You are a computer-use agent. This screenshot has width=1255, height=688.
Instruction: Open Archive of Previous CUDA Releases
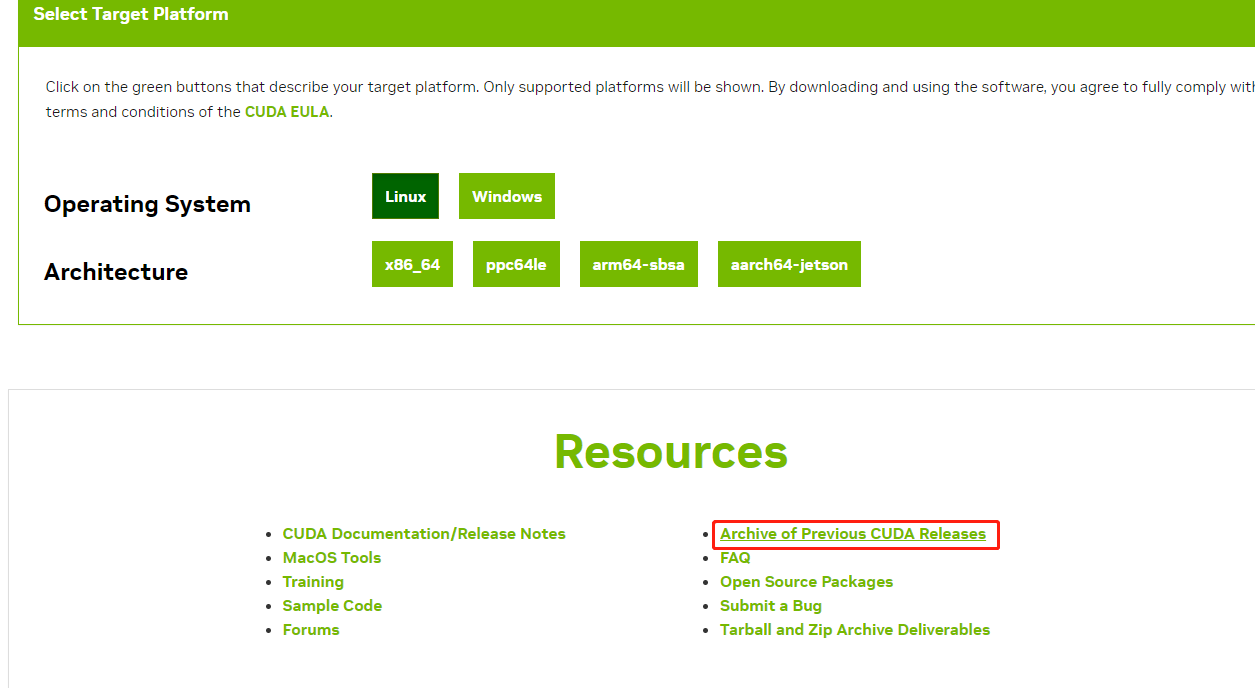click(x=853, y=534)
